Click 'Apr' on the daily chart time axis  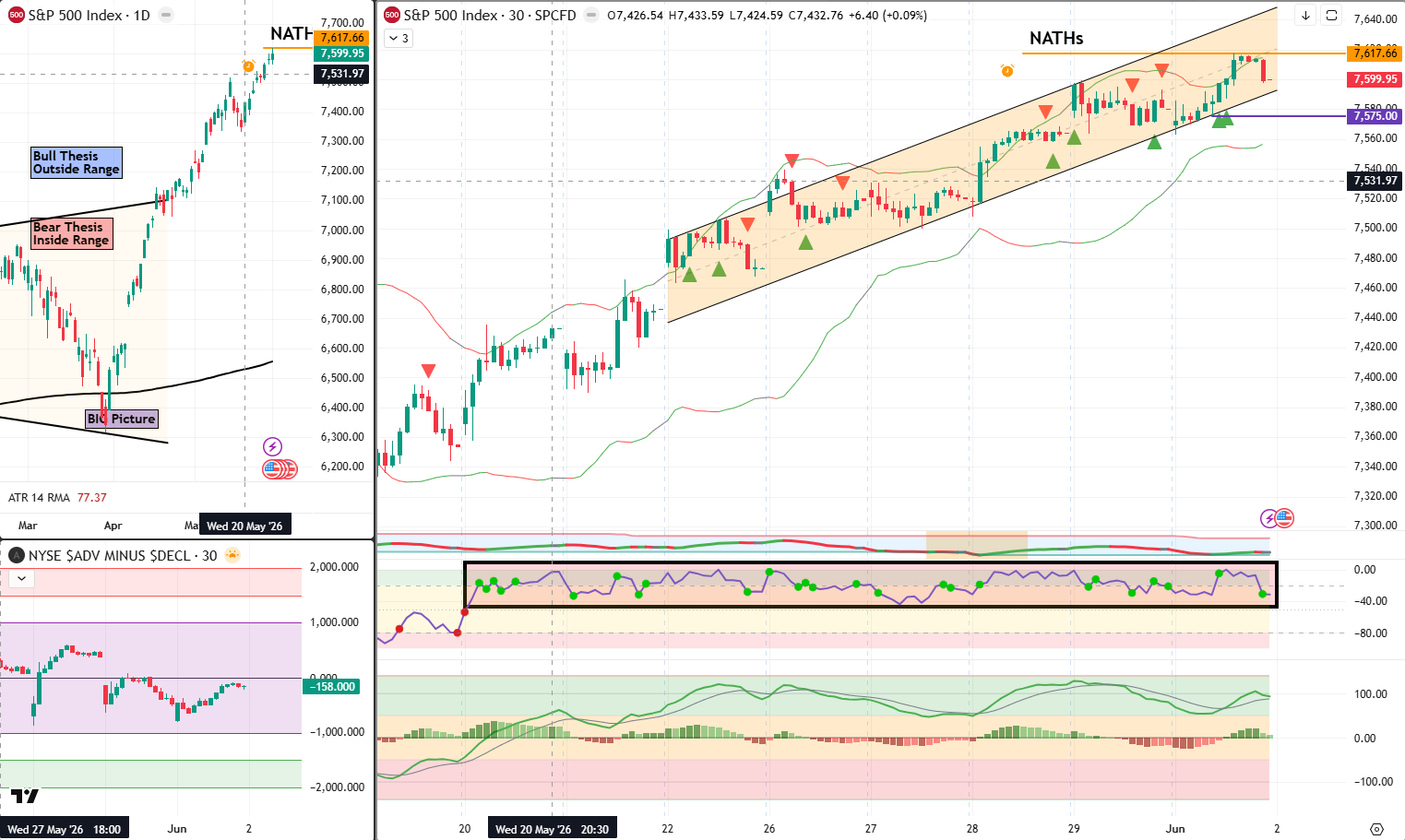(x=113, y=526)
